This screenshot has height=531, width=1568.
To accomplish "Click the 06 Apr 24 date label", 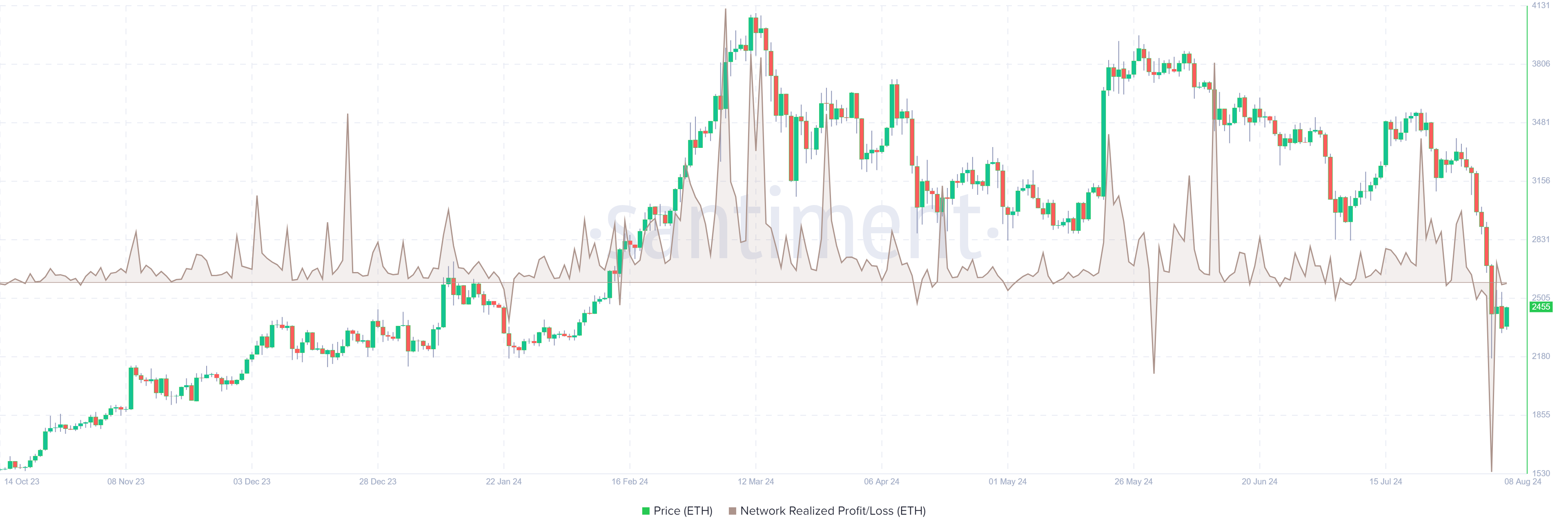I will [882, 482].
